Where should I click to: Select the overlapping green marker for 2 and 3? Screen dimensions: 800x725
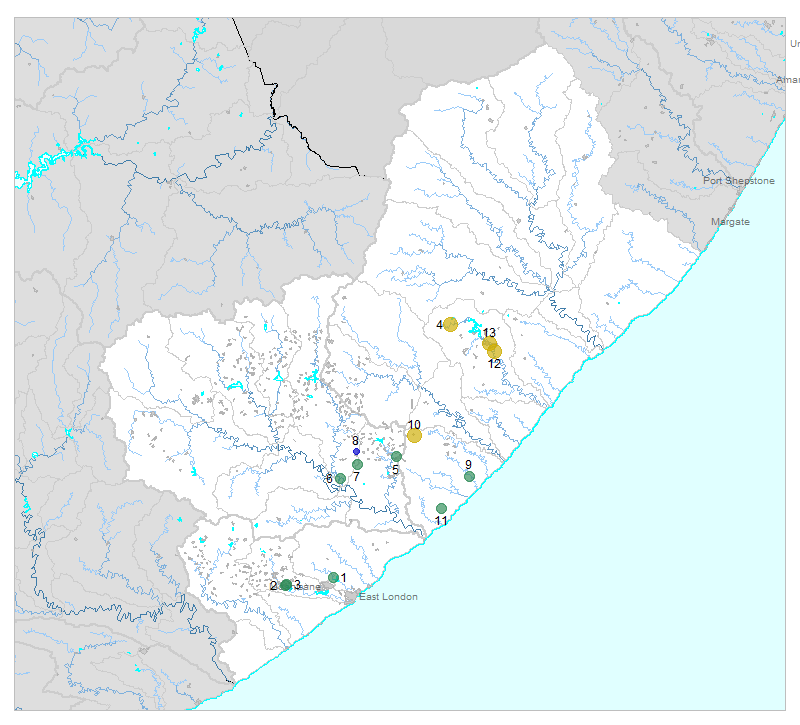[x=286, y=585]
